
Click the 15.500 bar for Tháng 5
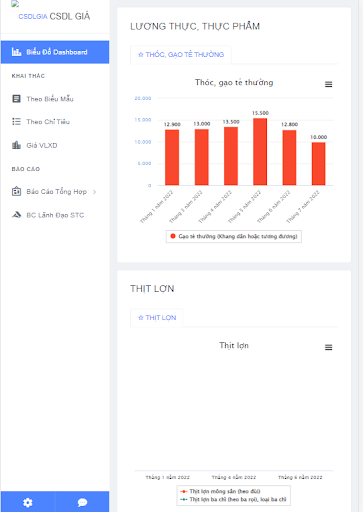coord(260,152)
